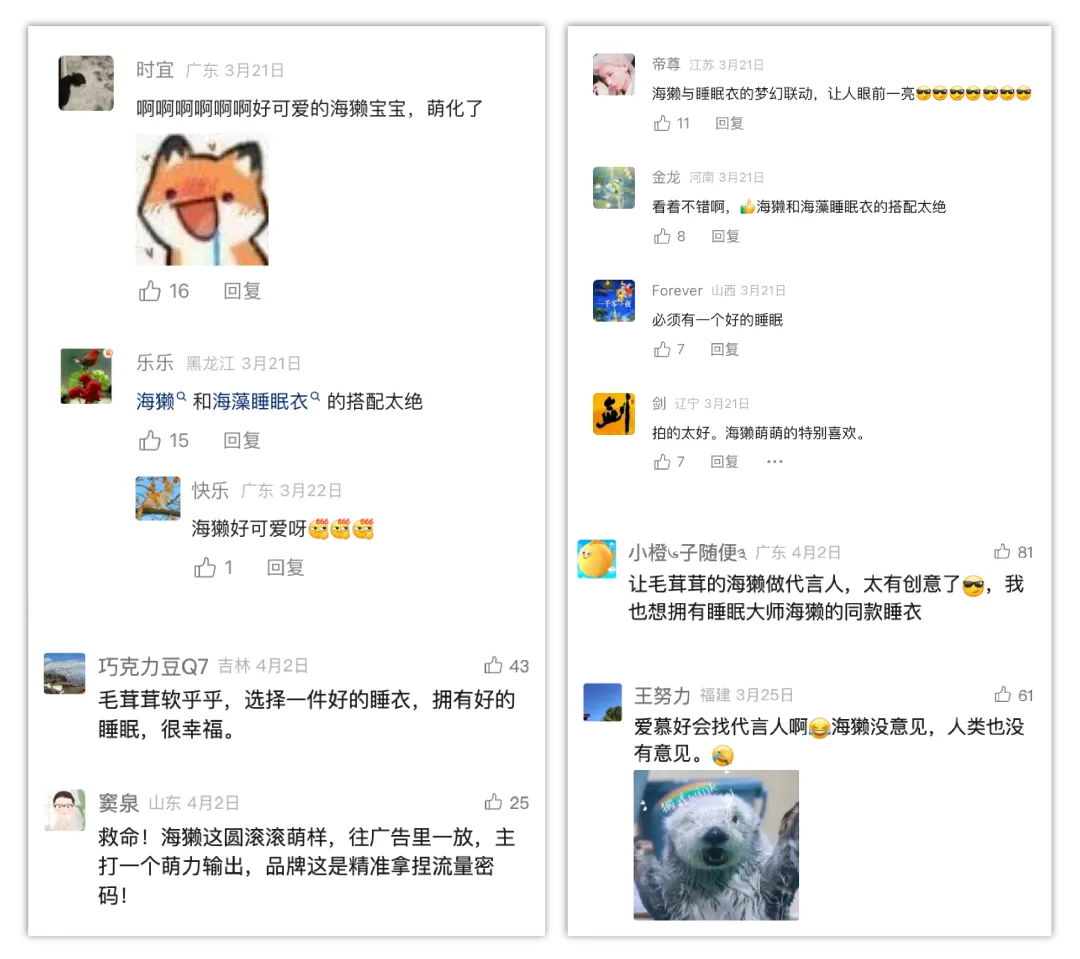Open 帝尊's profile avatar

pyautogui.click(x=614, y=74)
